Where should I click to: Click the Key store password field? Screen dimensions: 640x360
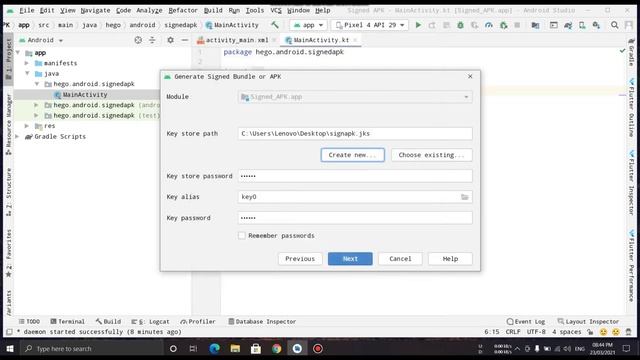(x=355, y=176)
